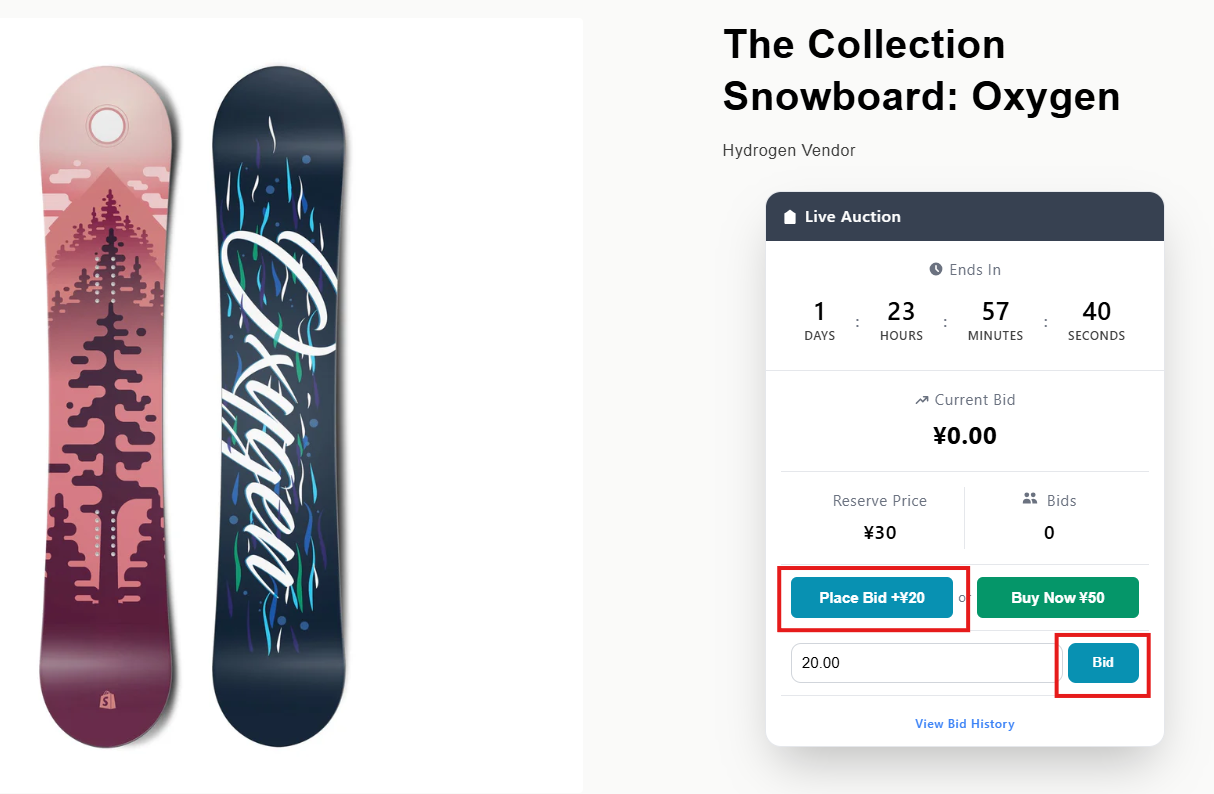1214x794 pixels.
Task: Click the ¥0.00 current bid amount
Action: pyautogui.click(x=964, y=436)
